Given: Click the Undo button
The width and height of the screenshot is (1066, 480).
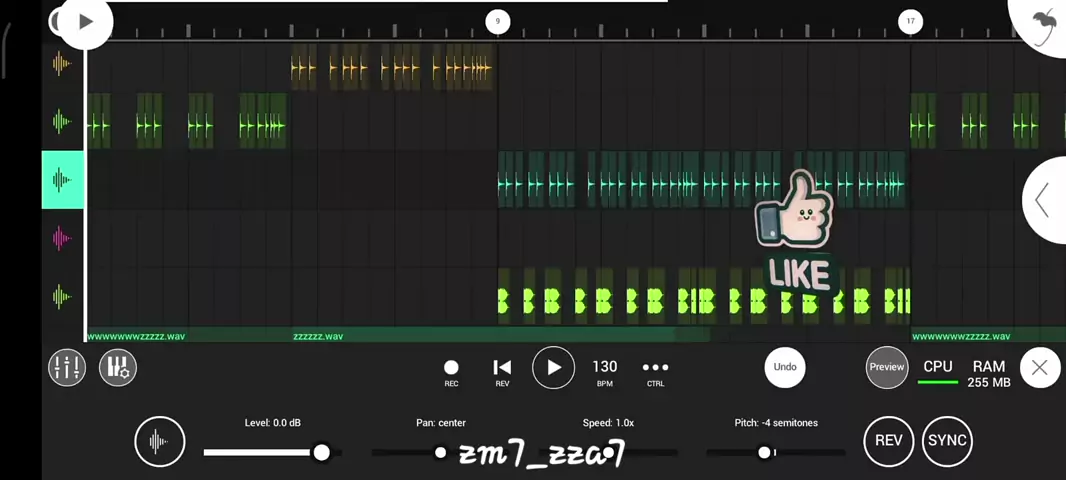Looking at the screenshot, I should tap(785, 367).
